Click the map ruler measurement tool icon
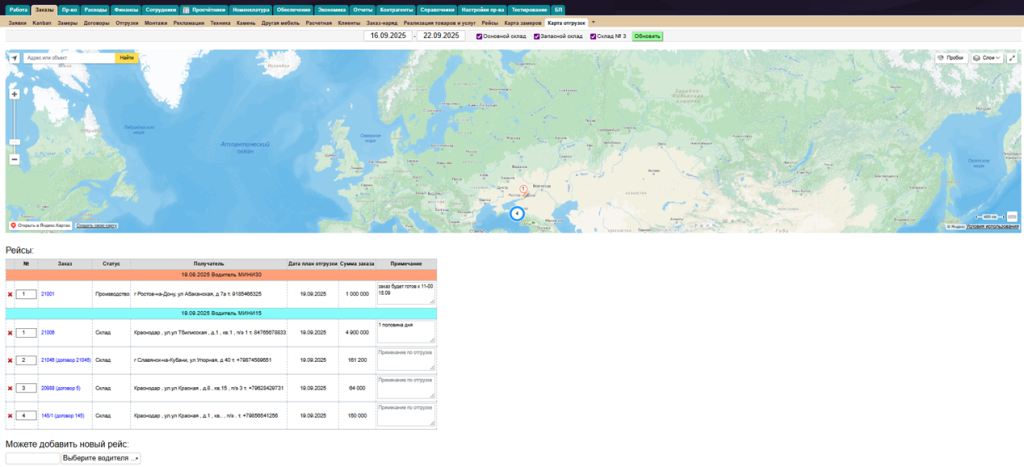Screen dimensions: 1024x467 [1012, 216]
